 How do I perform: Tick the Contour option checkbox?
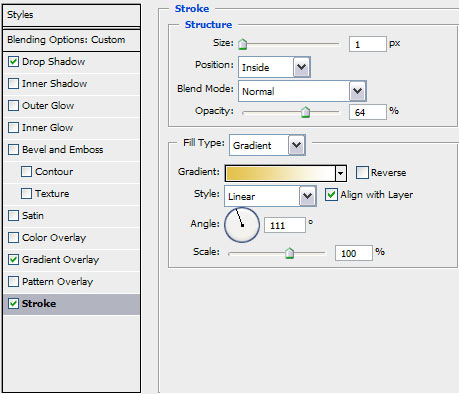coord(26,172)
